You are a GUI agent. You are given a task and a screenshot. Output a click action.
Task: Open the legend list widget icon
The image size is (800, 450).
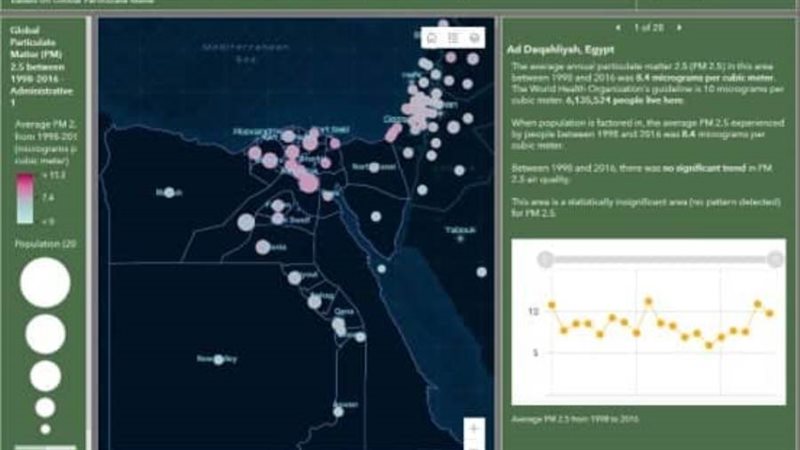click(x=453, y=37)
